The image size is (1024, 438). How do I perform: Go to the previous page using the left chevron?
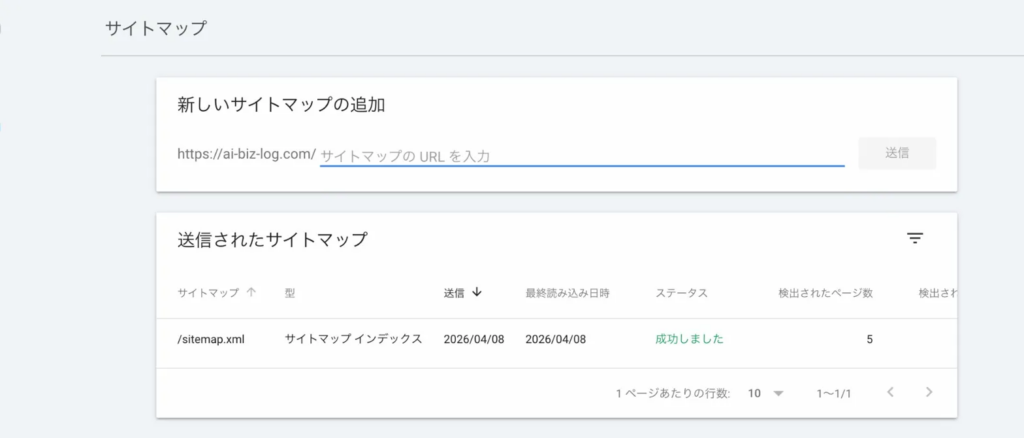pos(890,392)
